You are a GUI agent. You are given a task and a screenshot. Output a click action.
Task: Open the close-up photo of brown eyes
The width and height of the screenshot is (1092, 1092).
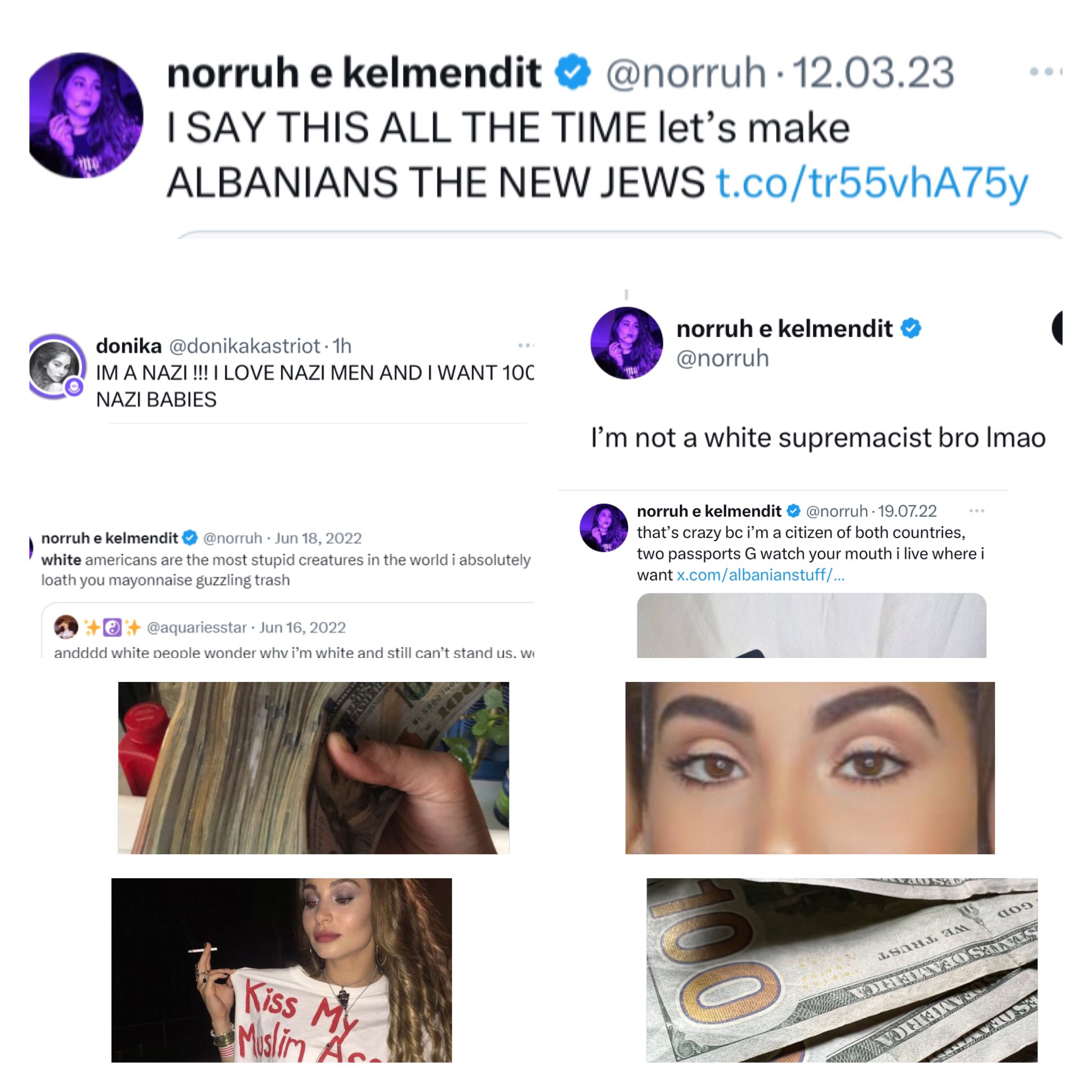coord(810,768)
